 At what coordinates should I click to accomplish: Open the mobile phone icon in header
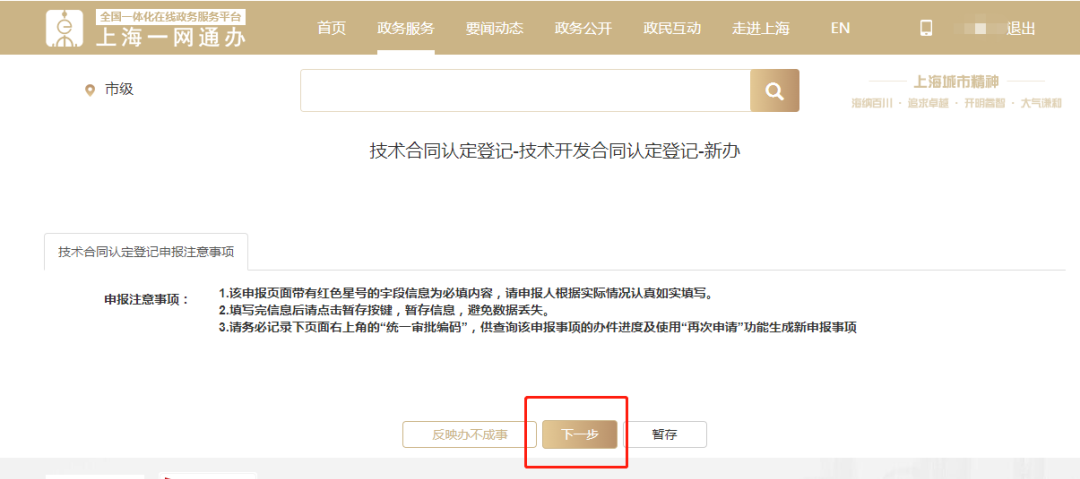[926, 28]
